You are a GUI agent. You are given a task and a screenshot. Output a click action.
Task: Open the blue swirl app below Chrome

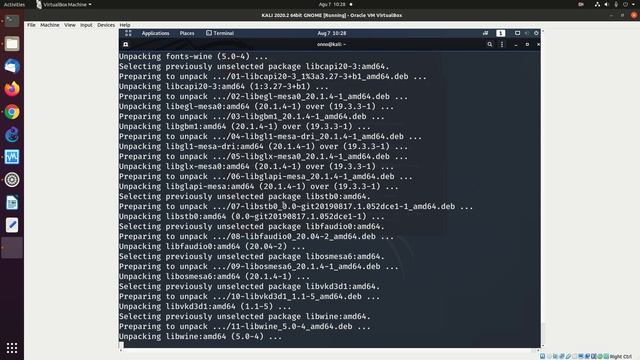click(12, 134)
